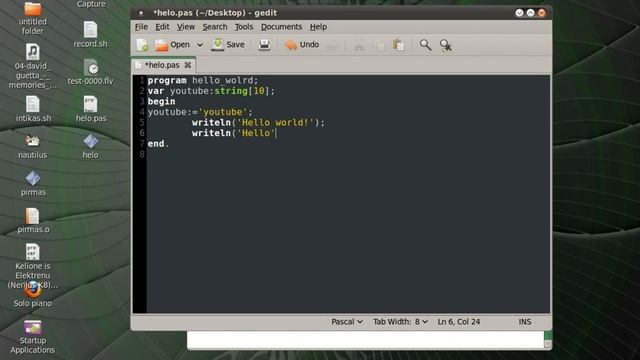Select the david guetta memories audio file
Viewport: 640px width, 360px height.
(33, 66)
